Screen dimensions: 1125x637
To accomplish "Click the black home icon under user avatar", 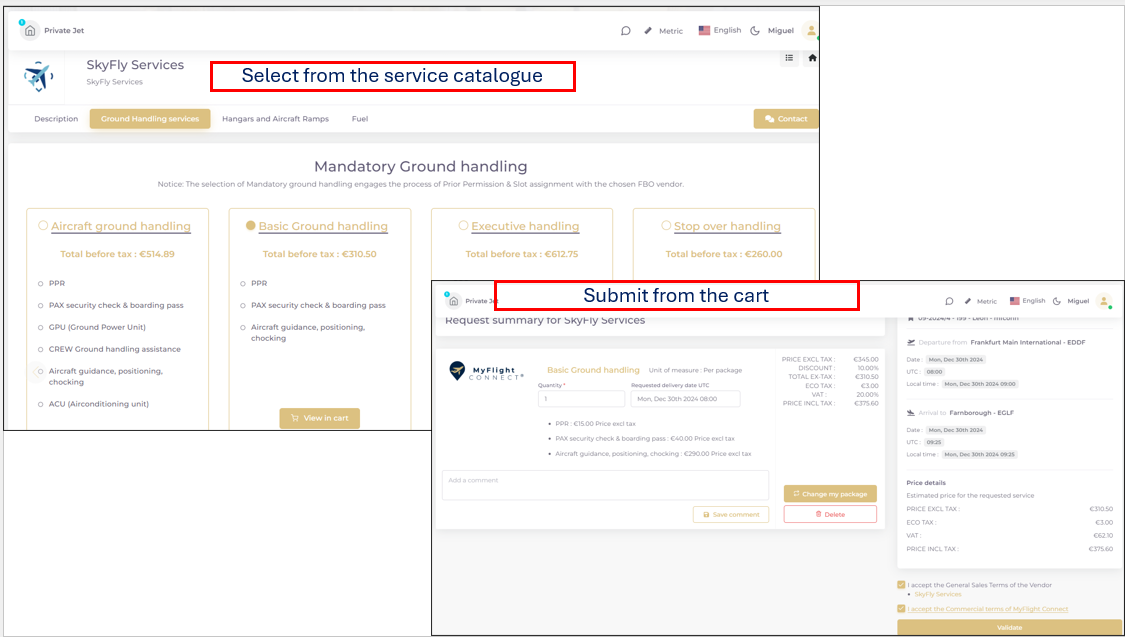I will coord(811,58).
